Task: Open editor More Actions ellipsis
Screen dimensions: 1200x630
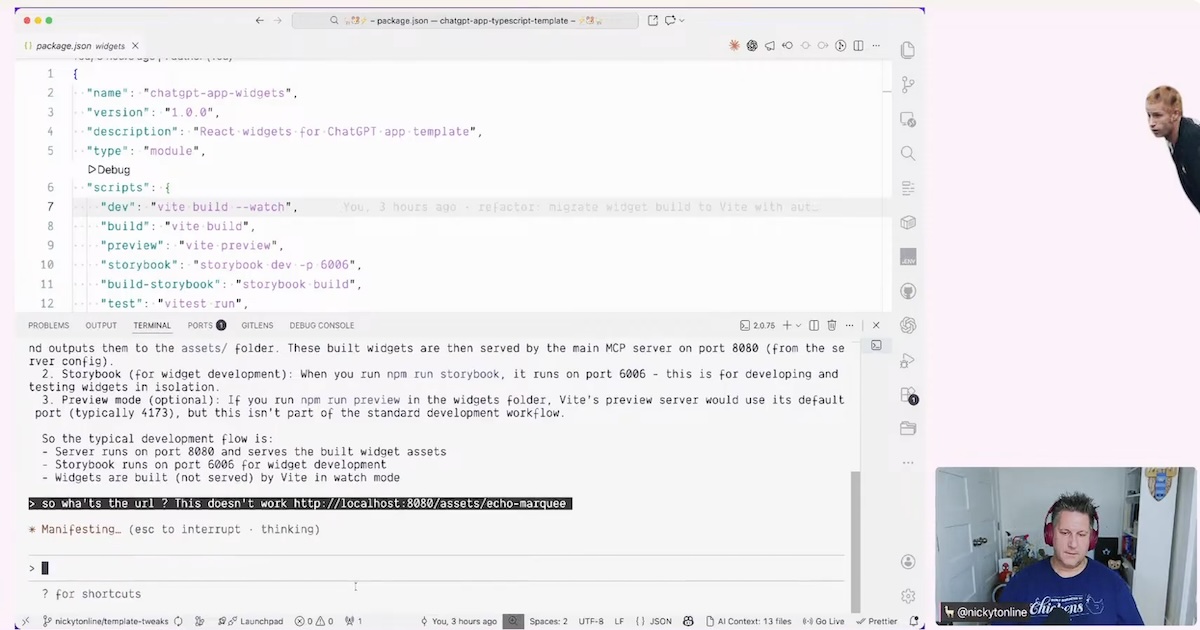Action: pos(876,46)
